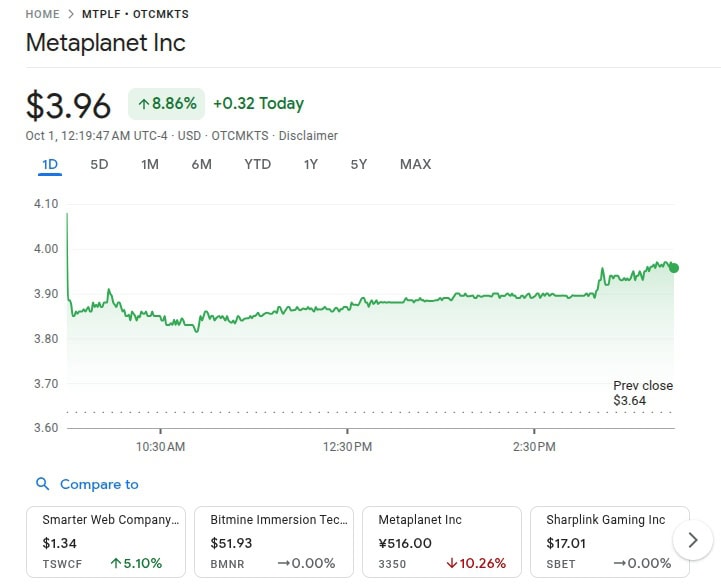Show the MAX time range
Image resolution: width=721 pixels, height=585 pixels.
415,164
